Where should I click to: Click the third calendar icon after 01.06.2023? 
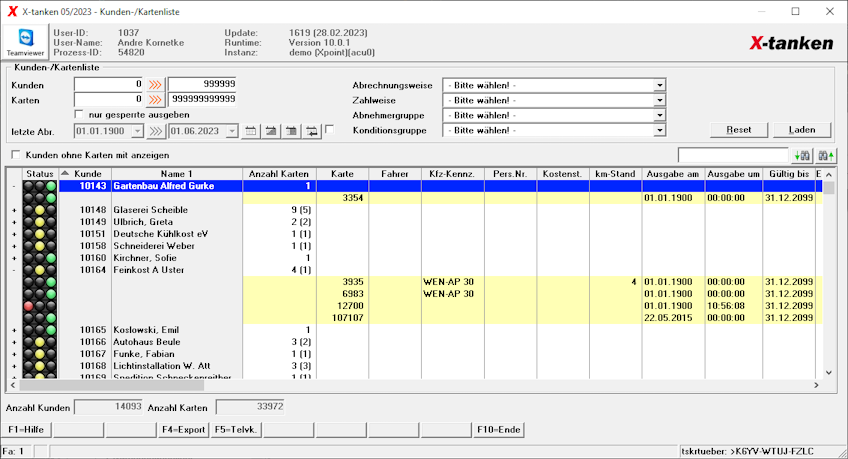click(x=292, y=131)
